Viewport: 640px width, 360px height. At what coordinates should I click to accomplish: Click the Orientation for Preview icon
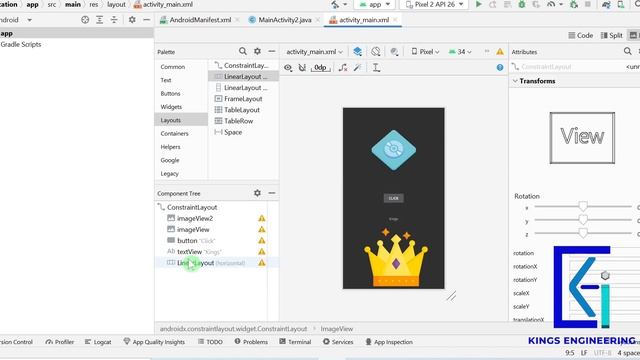point(376,51)
